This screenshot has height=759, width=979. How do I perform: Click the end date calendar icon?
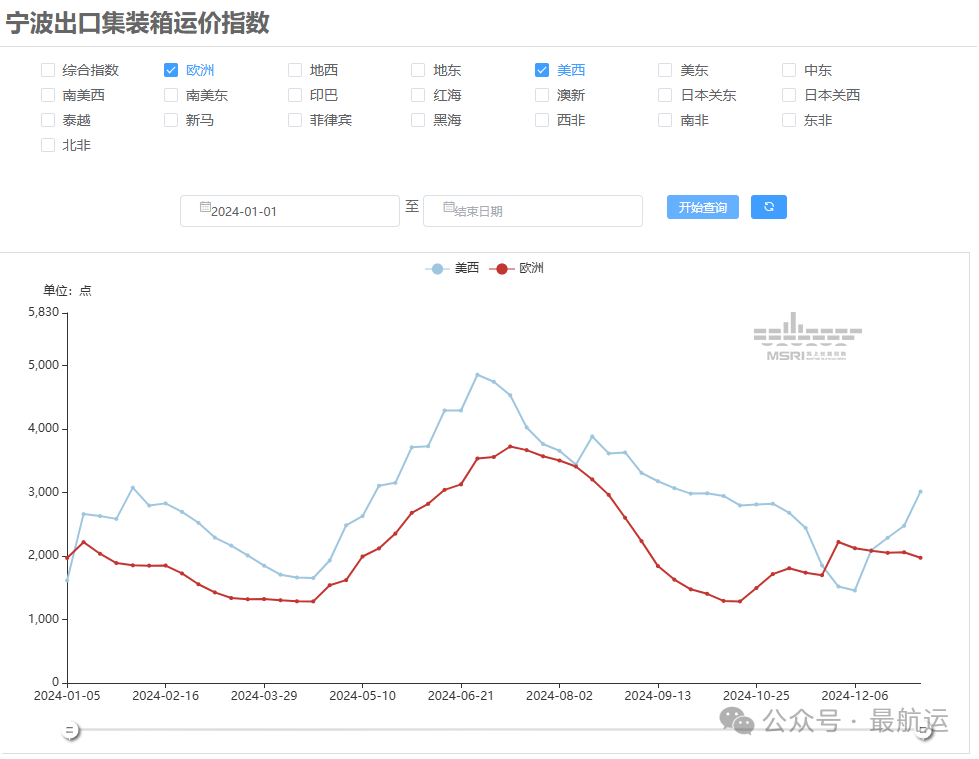pos(448,207)
